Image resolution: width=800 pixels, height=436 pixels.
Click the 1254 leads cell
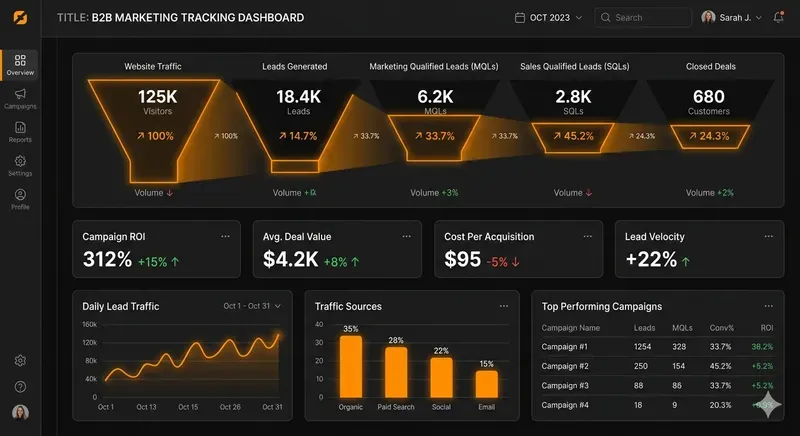coord(642,347)
